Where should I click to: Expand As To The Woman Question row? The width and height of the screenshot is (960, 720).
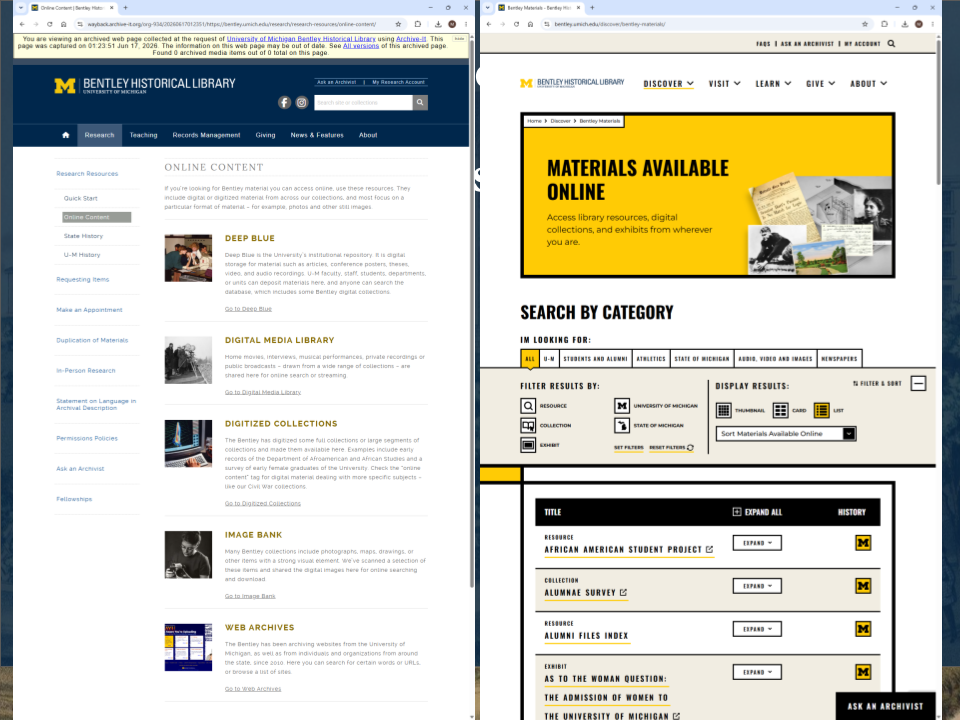click(x=757, y=672)
